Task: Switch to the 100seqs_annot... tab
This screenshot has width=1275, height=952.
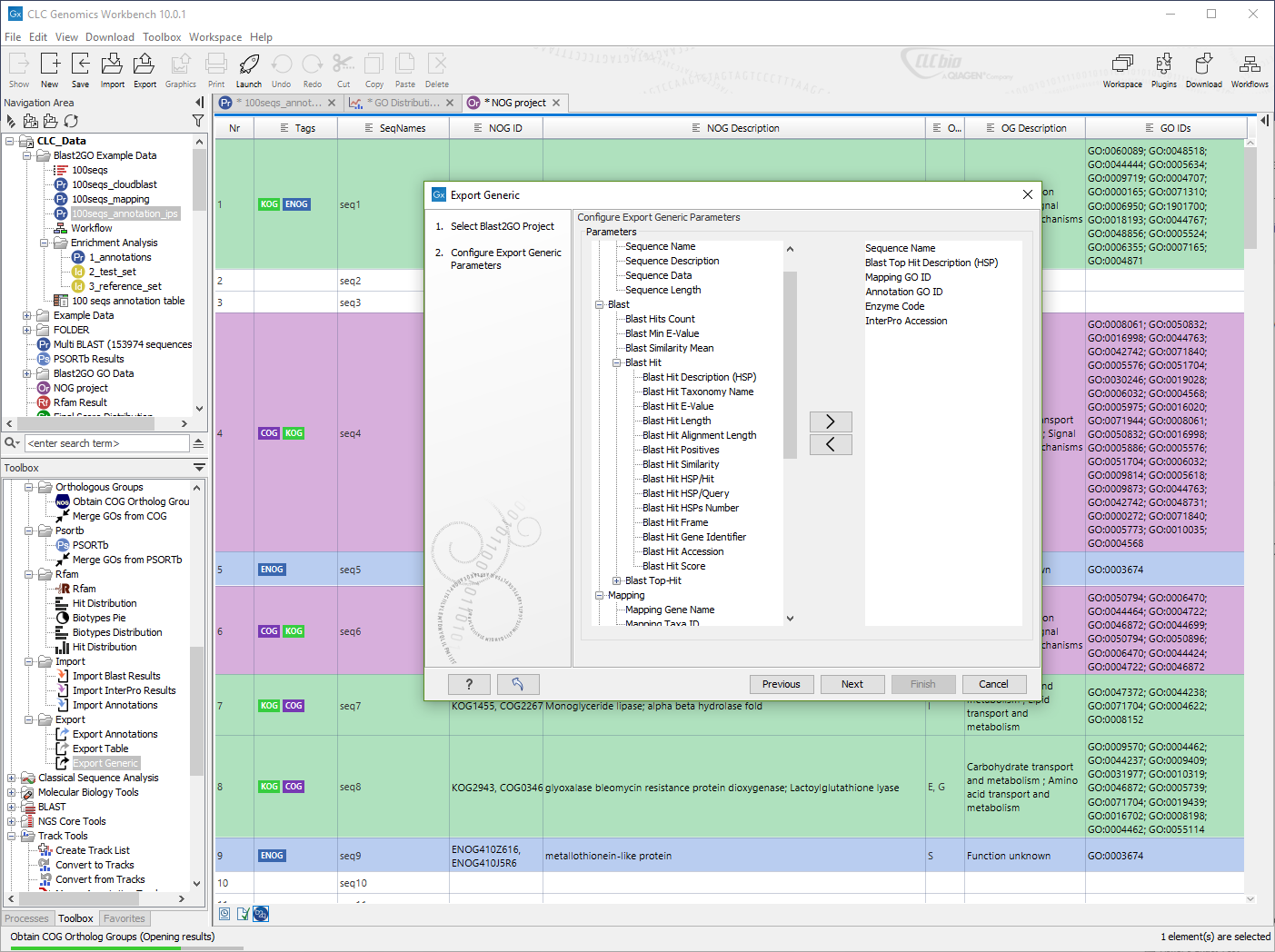Action: (277, 103)
